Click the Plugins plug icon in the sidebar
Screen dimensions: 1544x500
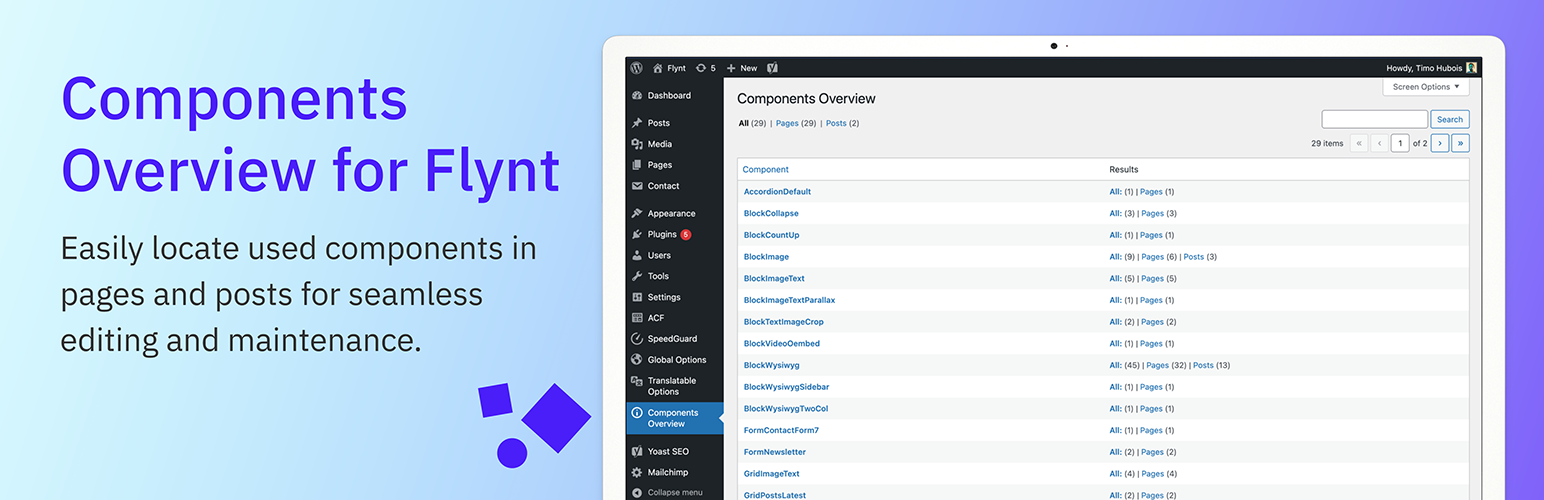pos(637,234)
